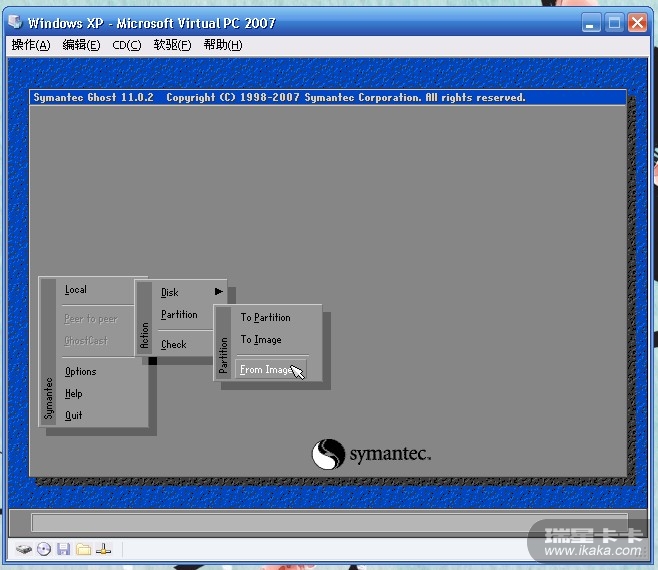Open the 编辑(E) menu
Viewport: 658px width, 570px height.
[81, 45]
